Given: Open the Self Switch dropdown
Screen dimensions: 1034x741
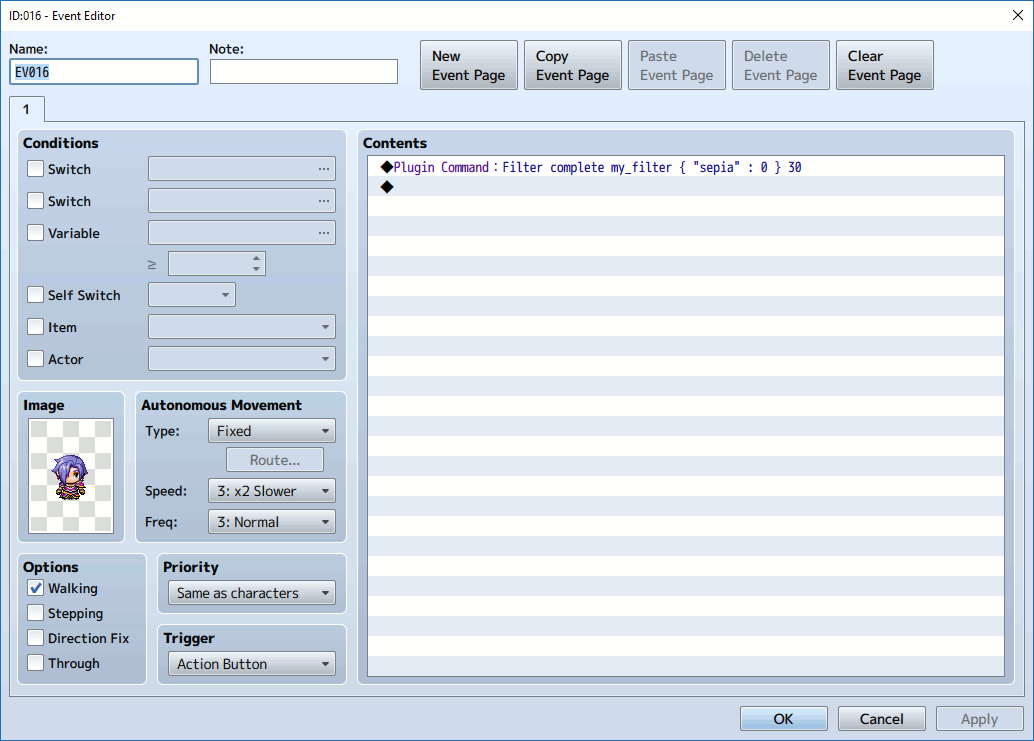Looking at the screenshot, I should tap(192, 295).
